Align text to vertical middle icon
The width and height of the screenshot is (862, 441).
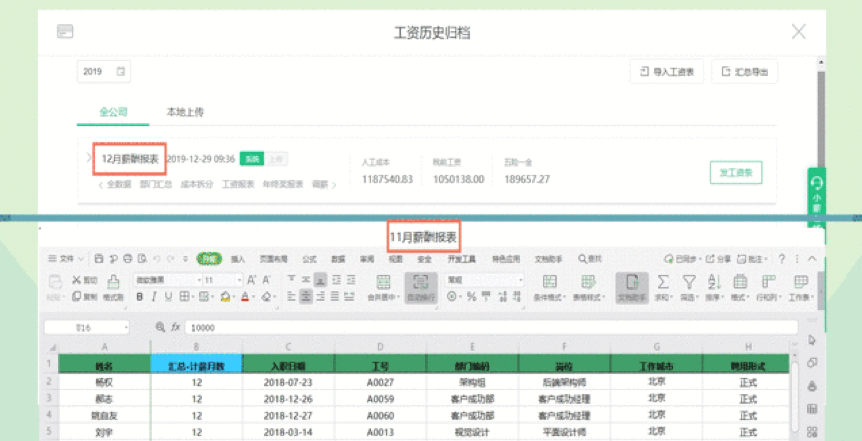click(306, 280)
